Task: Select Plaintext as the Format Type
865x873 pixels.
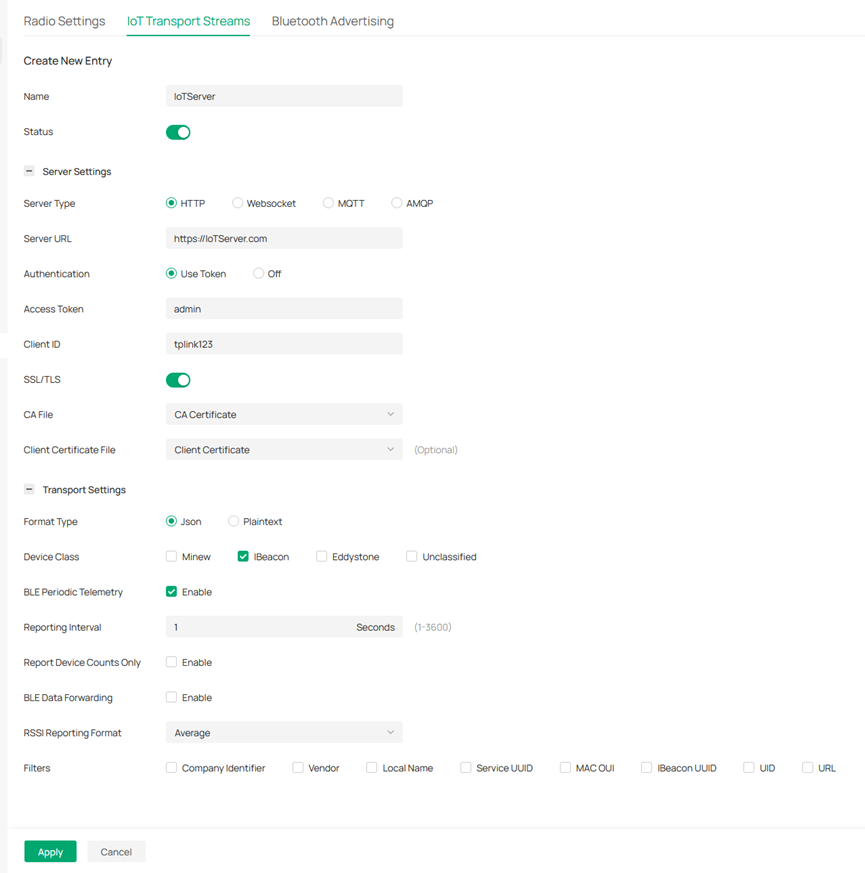Action: click(x=233, y=521)
